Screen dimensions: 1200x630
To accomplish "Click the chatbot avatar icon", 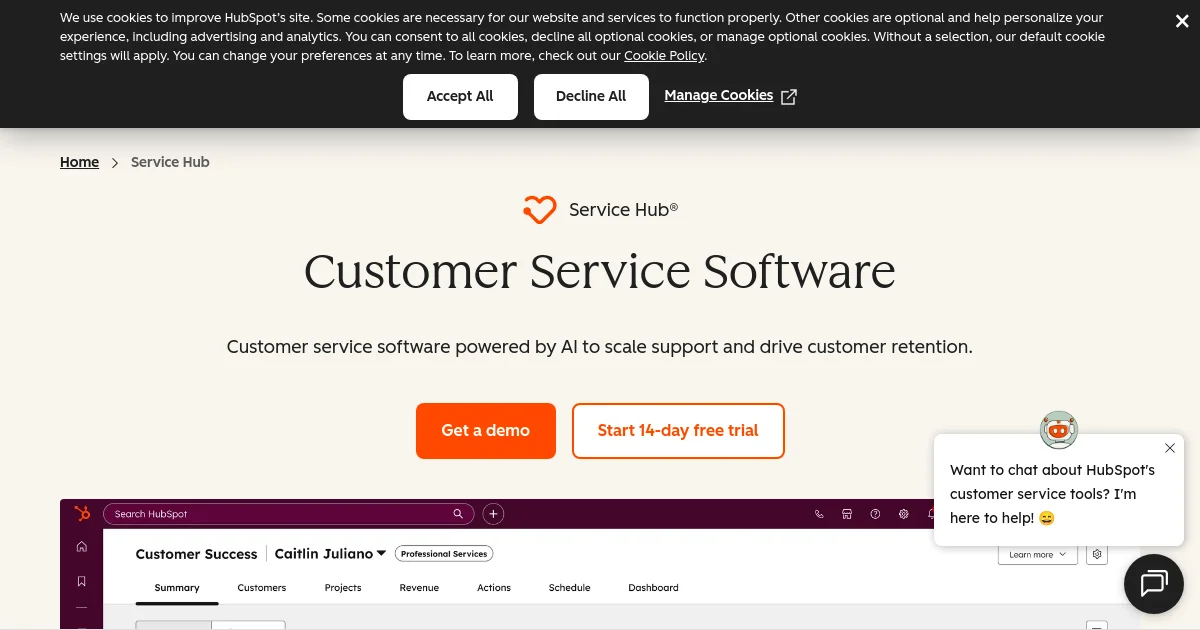I will pos(1059,430).
